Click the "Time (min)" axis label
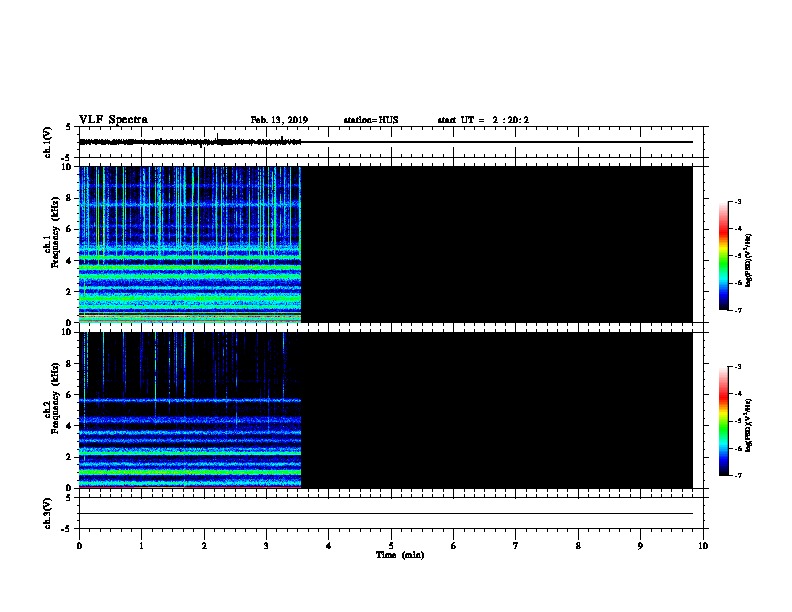The width and height of the screenshot is (792, 612). pyautogui.click(x=400, y=555)
